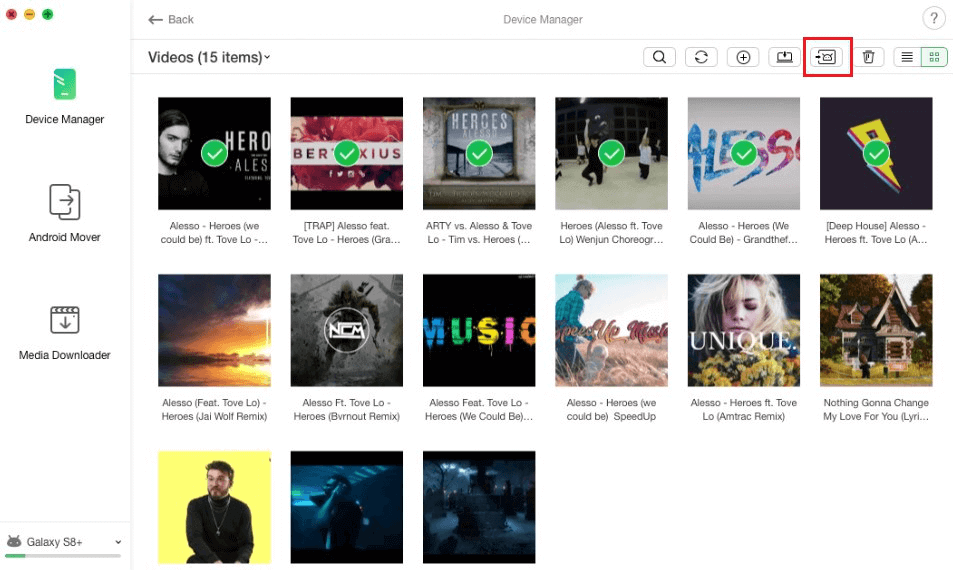Viewport: 953px width, 570px height.
Task: Deselect the [TRAP] Alesso feat. video
Action: click(x=346, y=153)
